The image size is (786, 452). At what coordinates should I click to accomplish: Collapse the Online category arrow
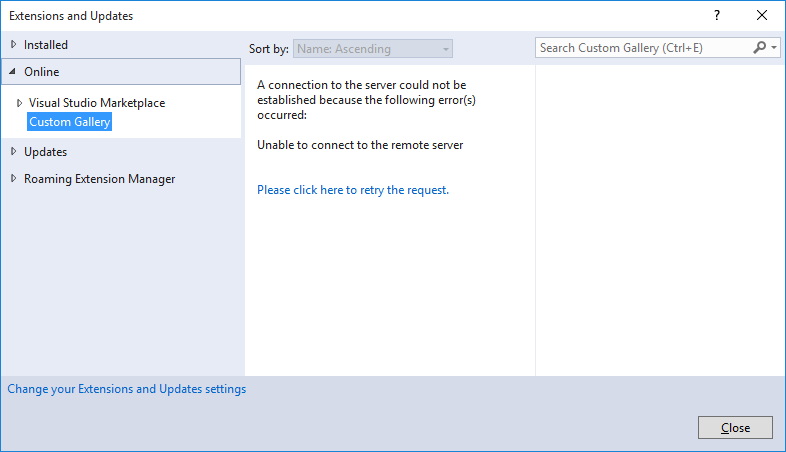[x=13, y=72]
